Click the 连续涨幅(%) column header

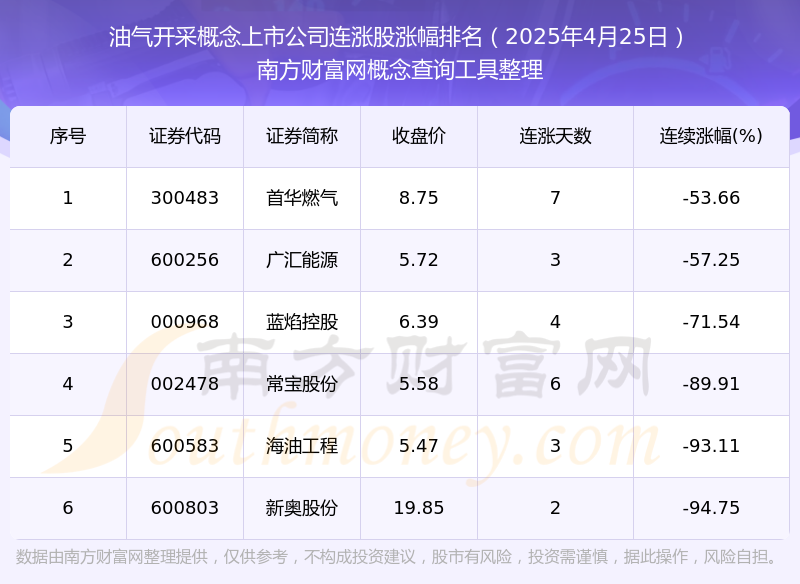711,136
